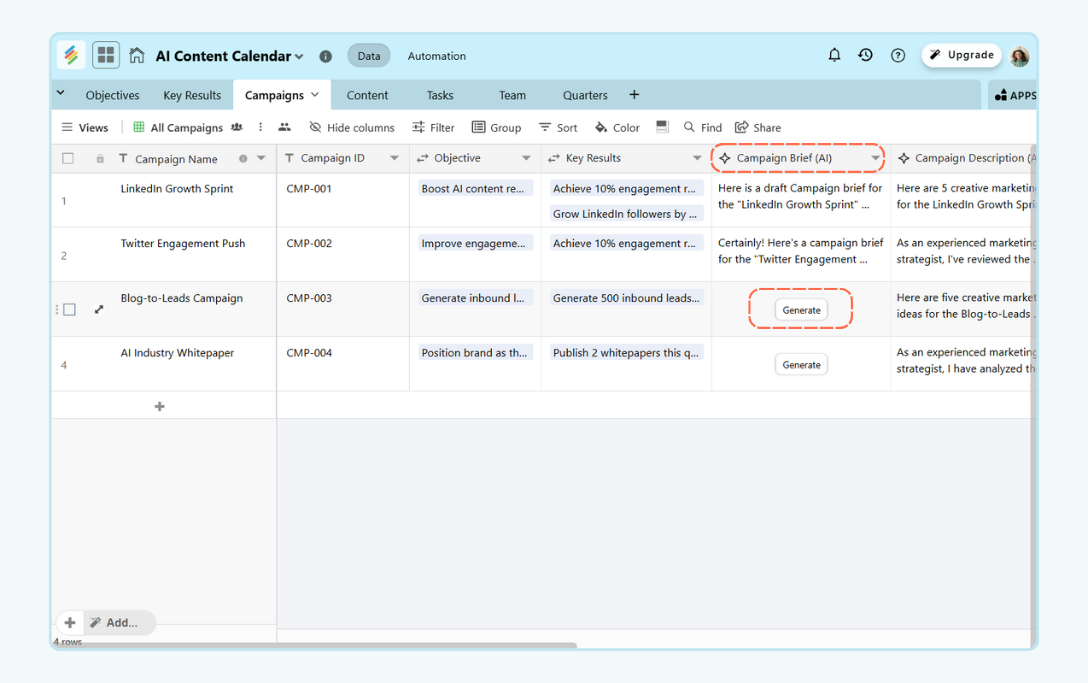Click the Upgrade button
The image size is (1088, 683).
961,55
